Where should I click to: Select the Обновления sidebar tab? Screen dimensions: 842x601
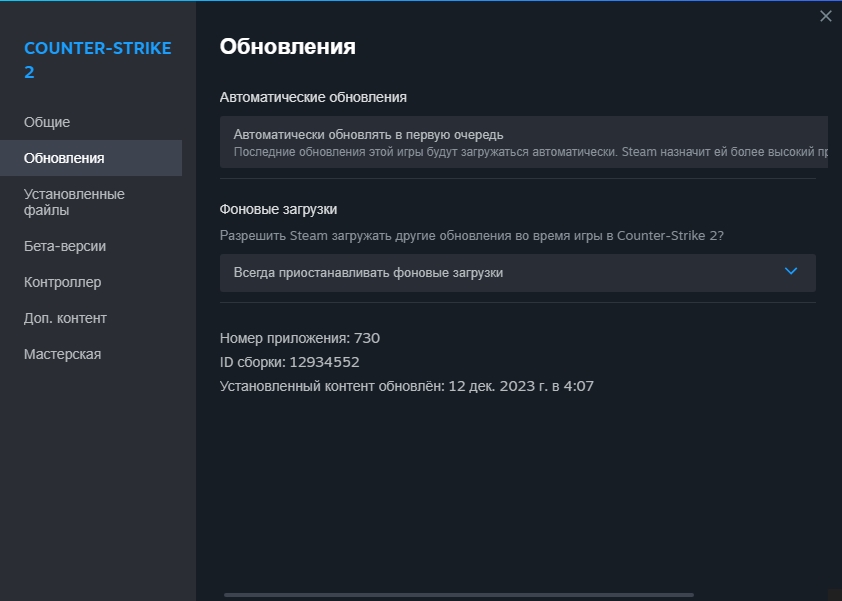(64, 158)
